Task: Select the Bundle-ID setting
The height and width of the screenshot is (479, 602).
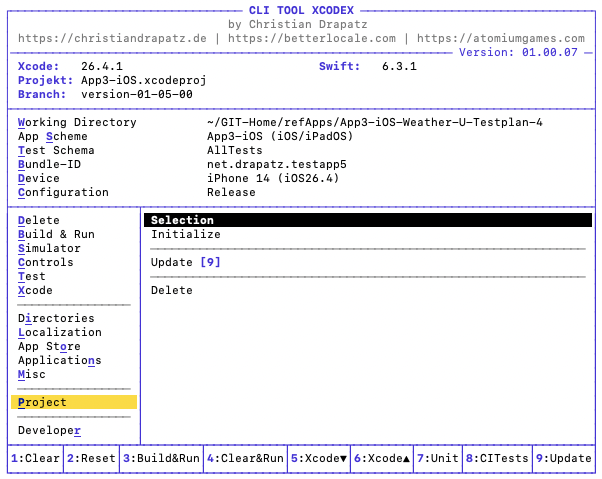Action: coord(49,164)
